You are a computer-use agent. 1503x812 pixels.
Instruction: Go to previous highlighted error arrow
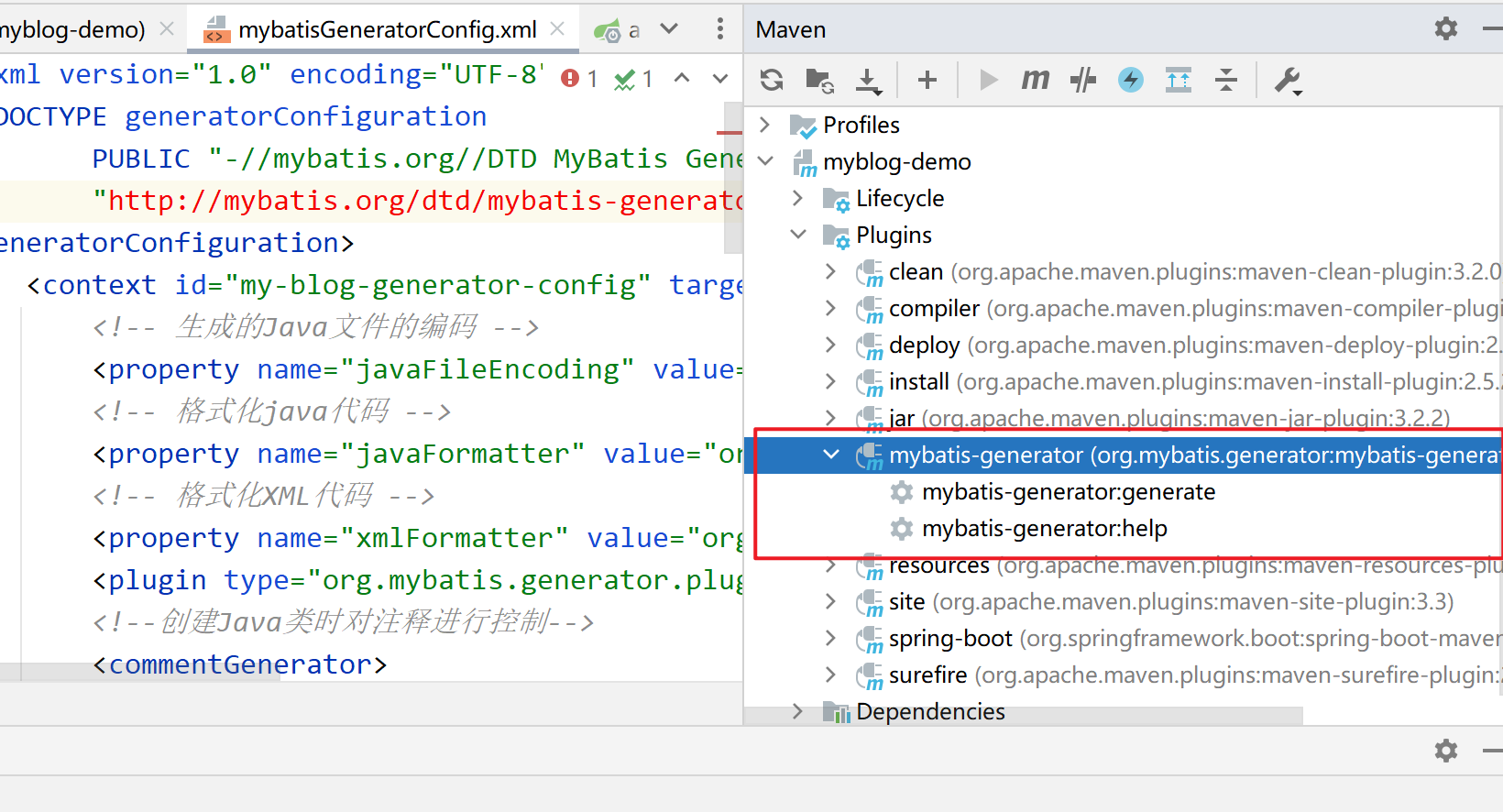(682, 78)
